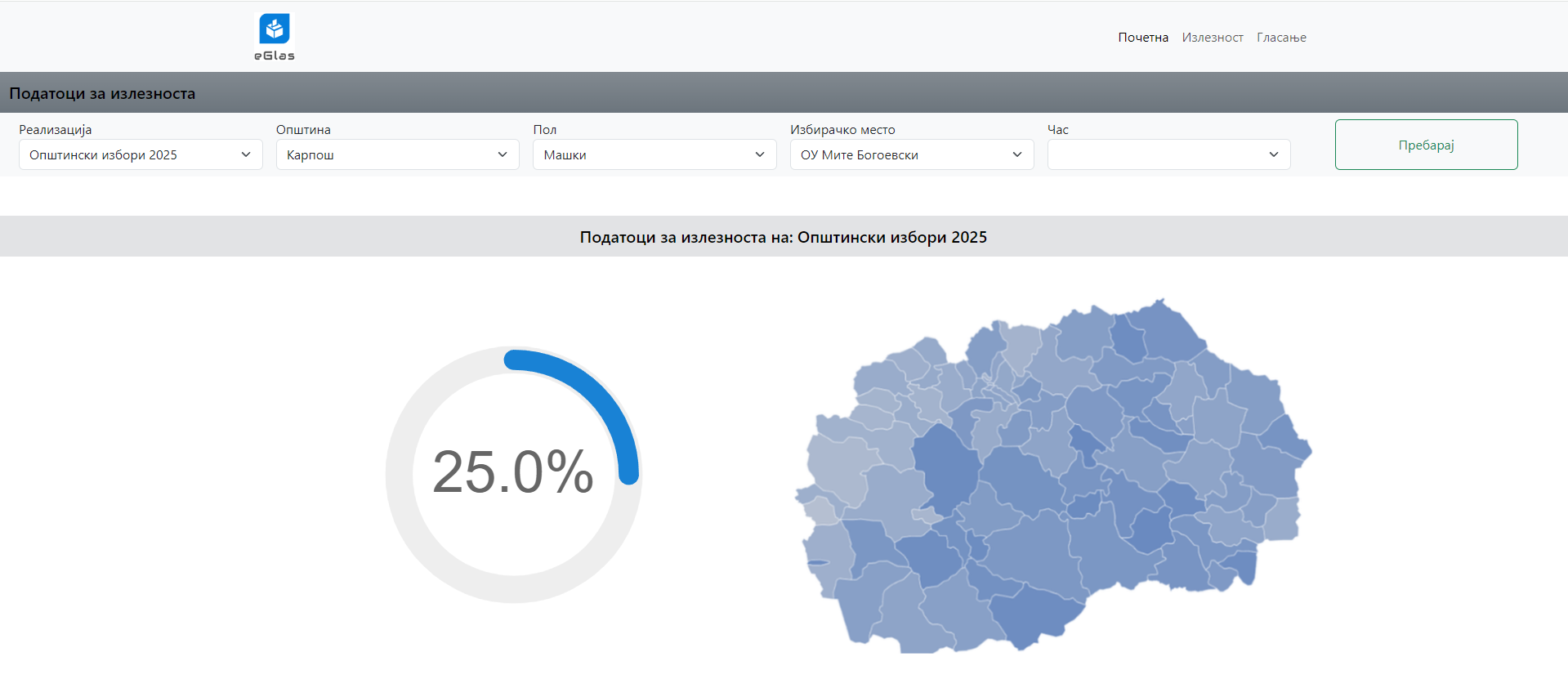Click the eGlas text under the logo
This screenshot has height=697, width=1568.
click(274, 56)
